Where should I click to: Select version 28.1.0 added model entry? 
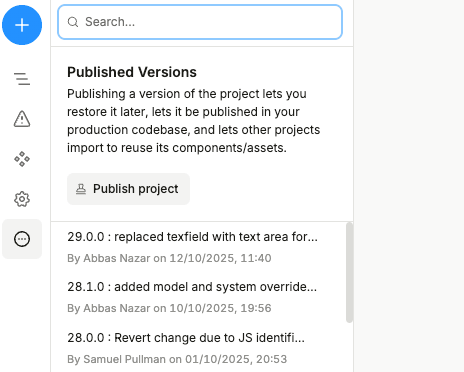[199, 297]
